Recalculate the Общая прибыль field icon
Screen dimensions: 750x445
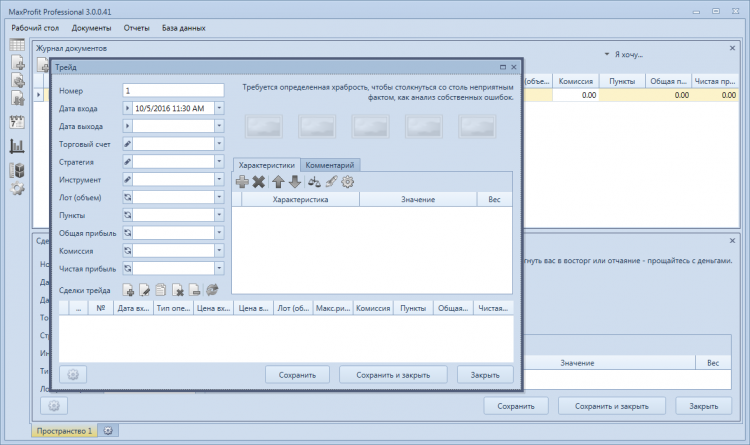coord(128,233)
